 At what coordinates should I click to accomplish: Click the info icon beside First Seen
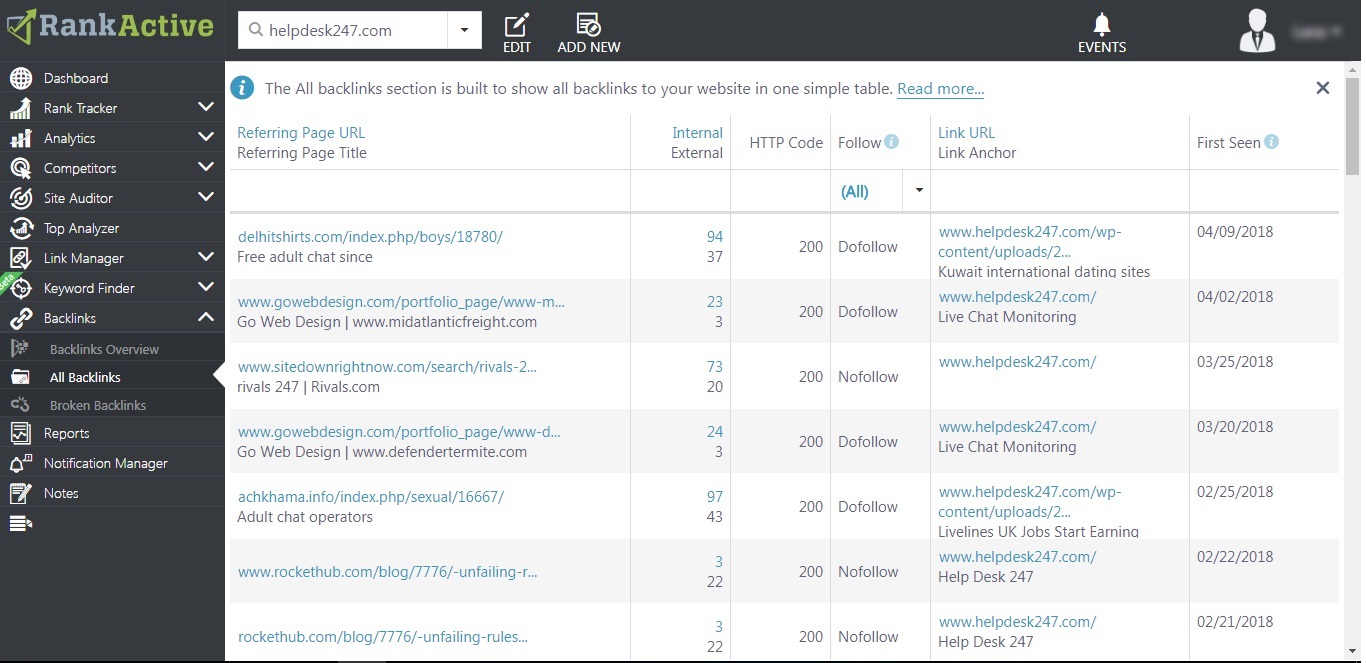[1272, 142]
